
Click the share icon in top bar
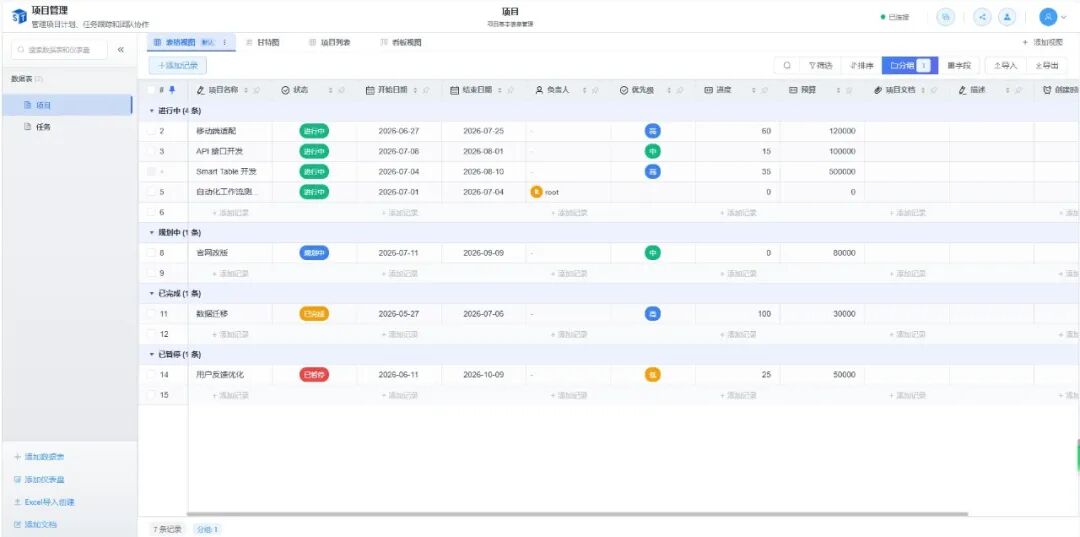pyautogui.click(x=982, y=17)
